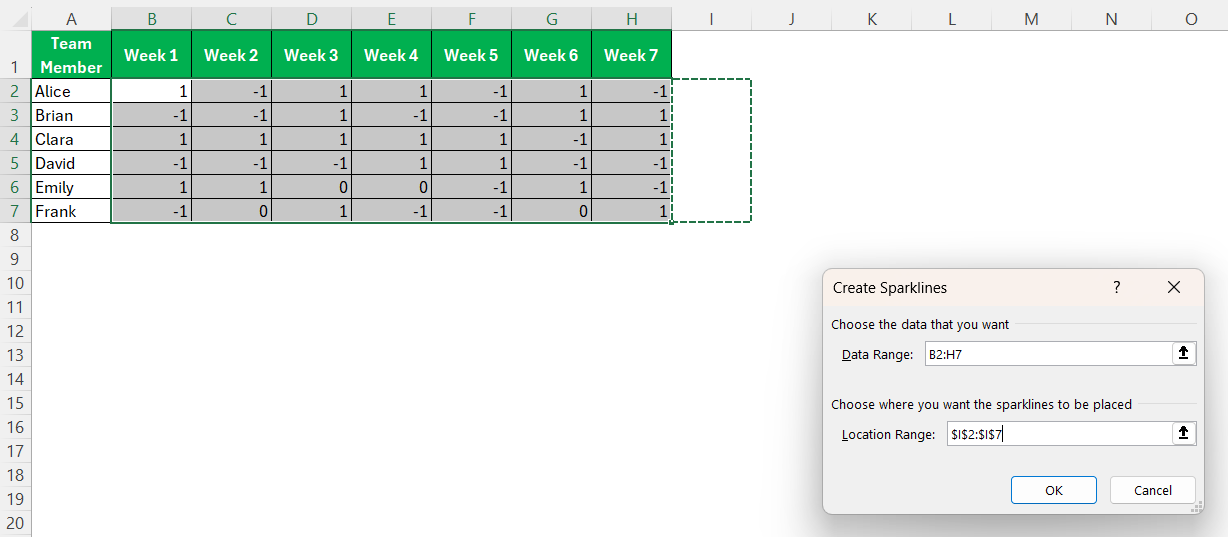Cancel the Create Sparklines dialog
This screenshot has height=537, width=1228.
[x=1153, y=490]
